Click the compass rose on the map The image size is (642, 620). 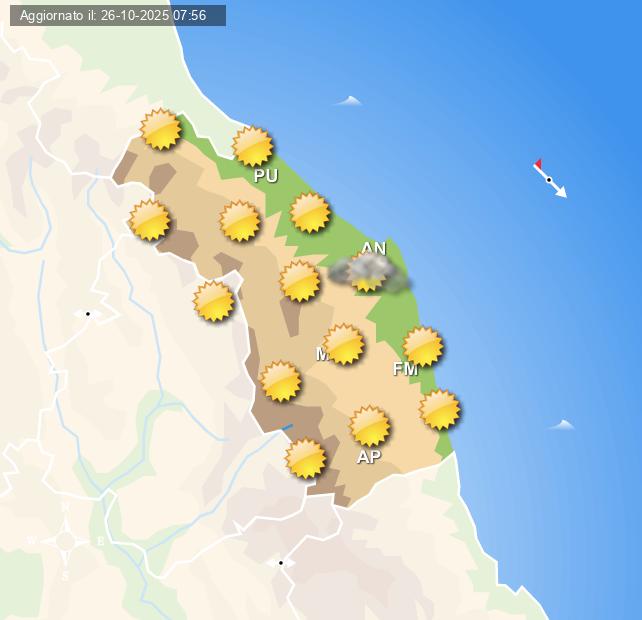click(66, 541)
